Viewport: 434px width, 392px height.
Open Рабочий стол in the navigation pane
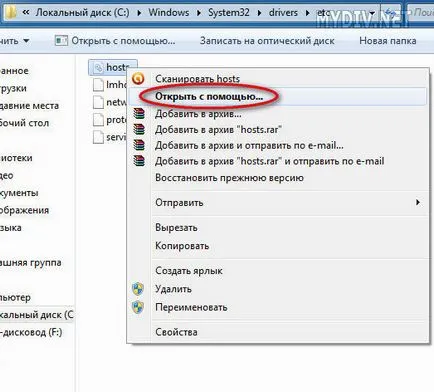pyautogui.click(x=24, y=123)
